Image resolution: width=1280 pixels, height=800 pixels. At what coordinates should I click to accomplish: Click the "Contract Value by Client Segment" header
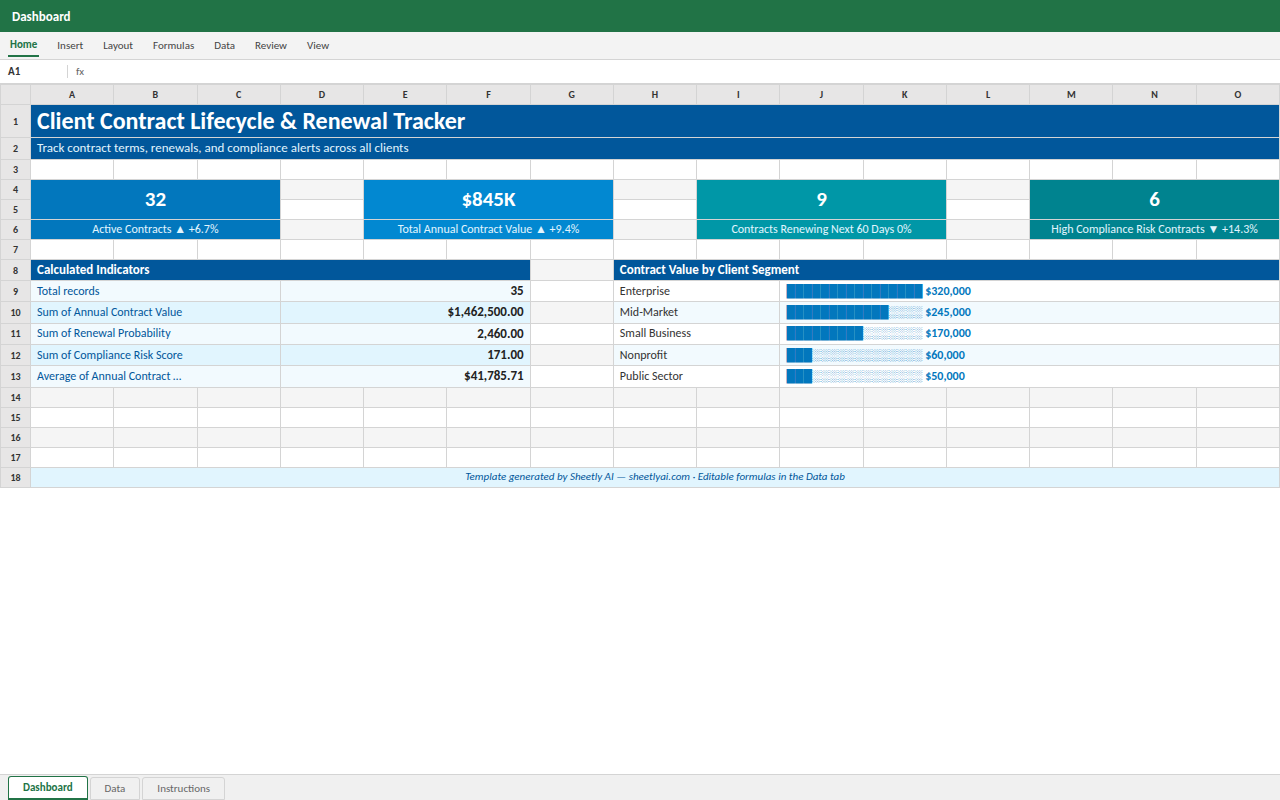tap(947, 270)
